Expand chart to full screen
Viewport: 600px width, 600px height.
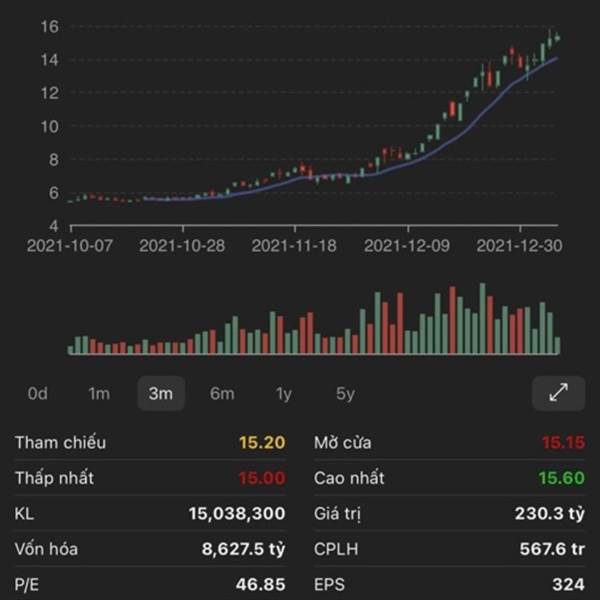[x=558, y=393]
